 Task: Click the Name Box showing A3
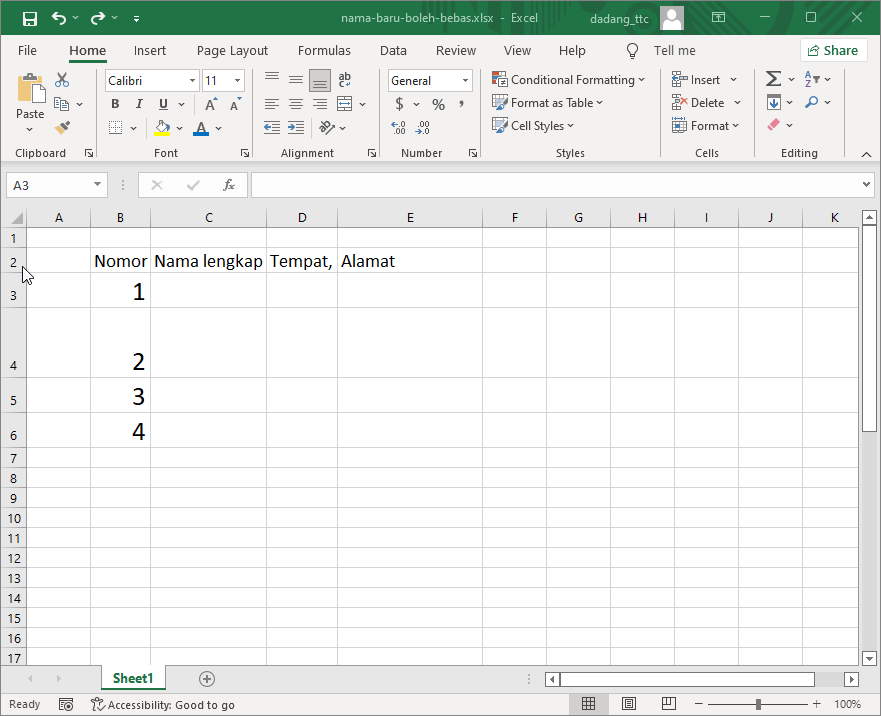[48, 185]
